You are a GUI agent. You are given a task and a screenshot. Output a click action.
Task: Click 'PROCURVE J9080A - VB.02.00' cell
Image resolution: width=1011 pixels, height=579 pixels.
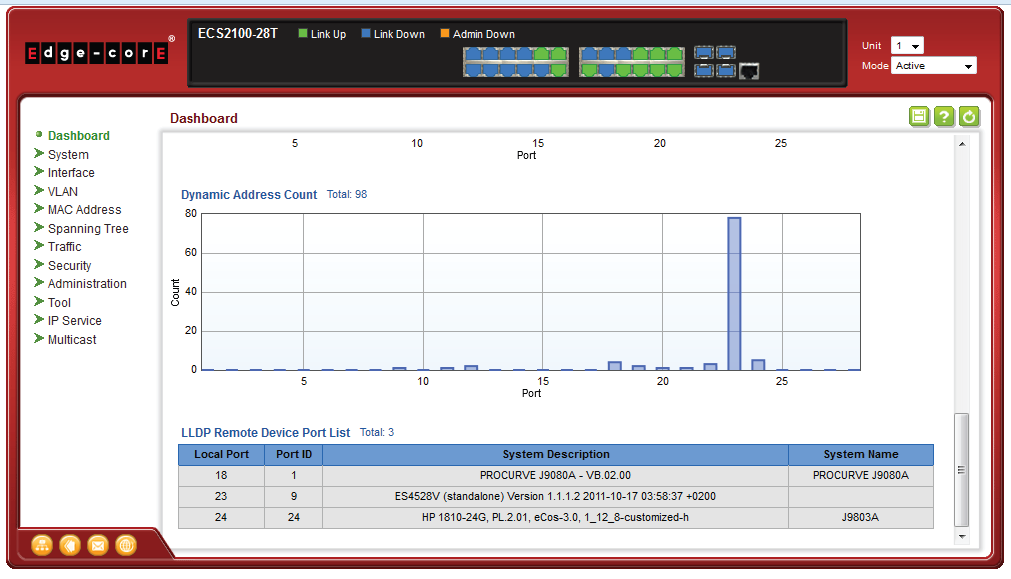[555, 475]
